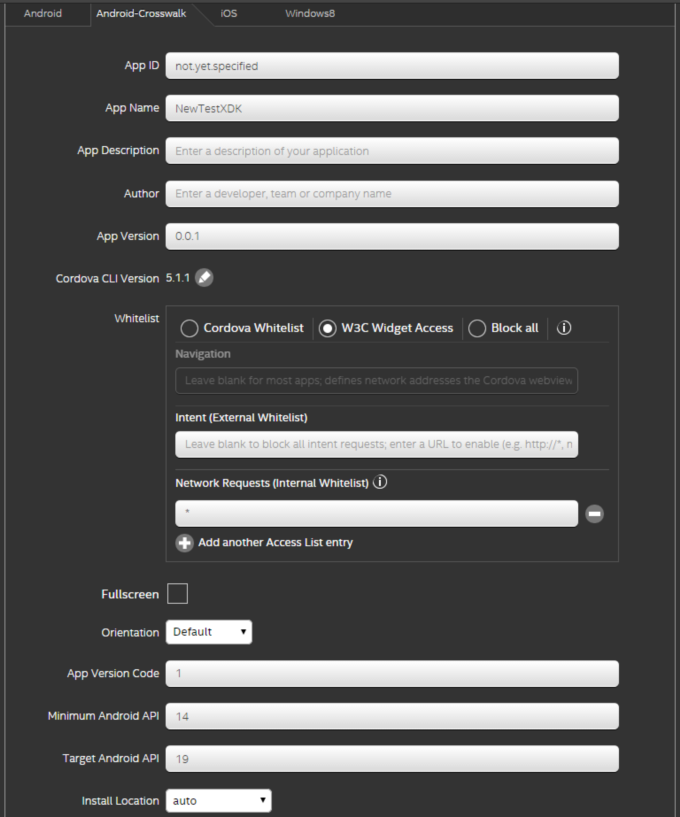The height and width of the screenshot is (817, 680).
Task: Open the Orientation dropdown
Action: point(209,632)
